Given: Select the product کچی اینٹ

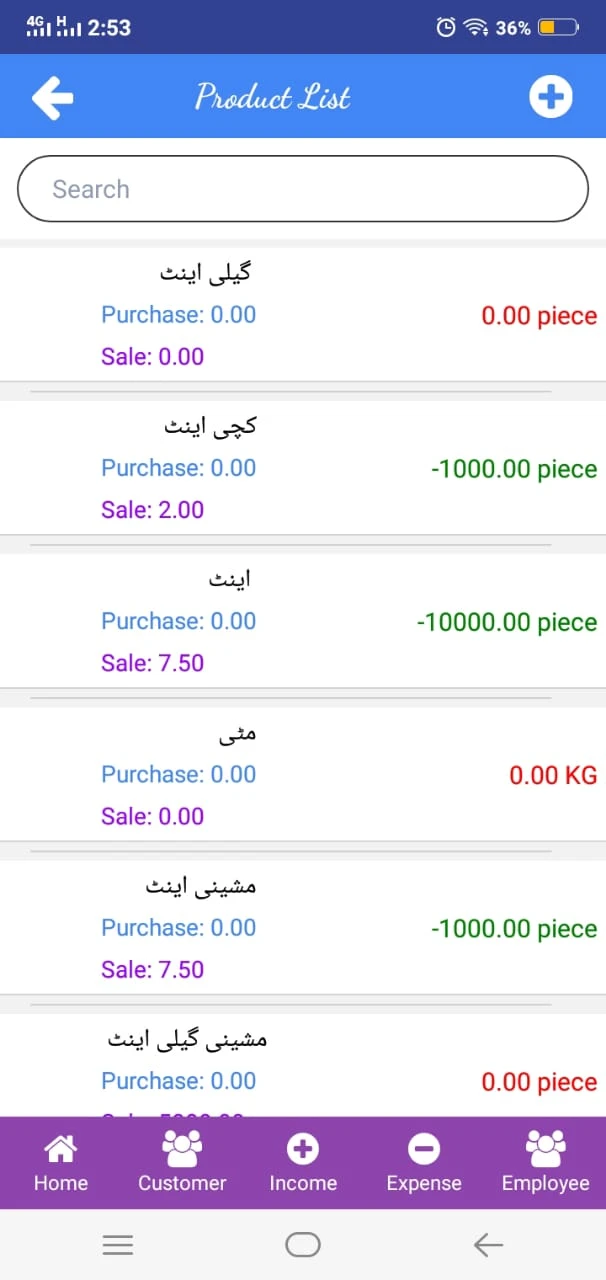Looking at the screenshot, I should point(210,425).
